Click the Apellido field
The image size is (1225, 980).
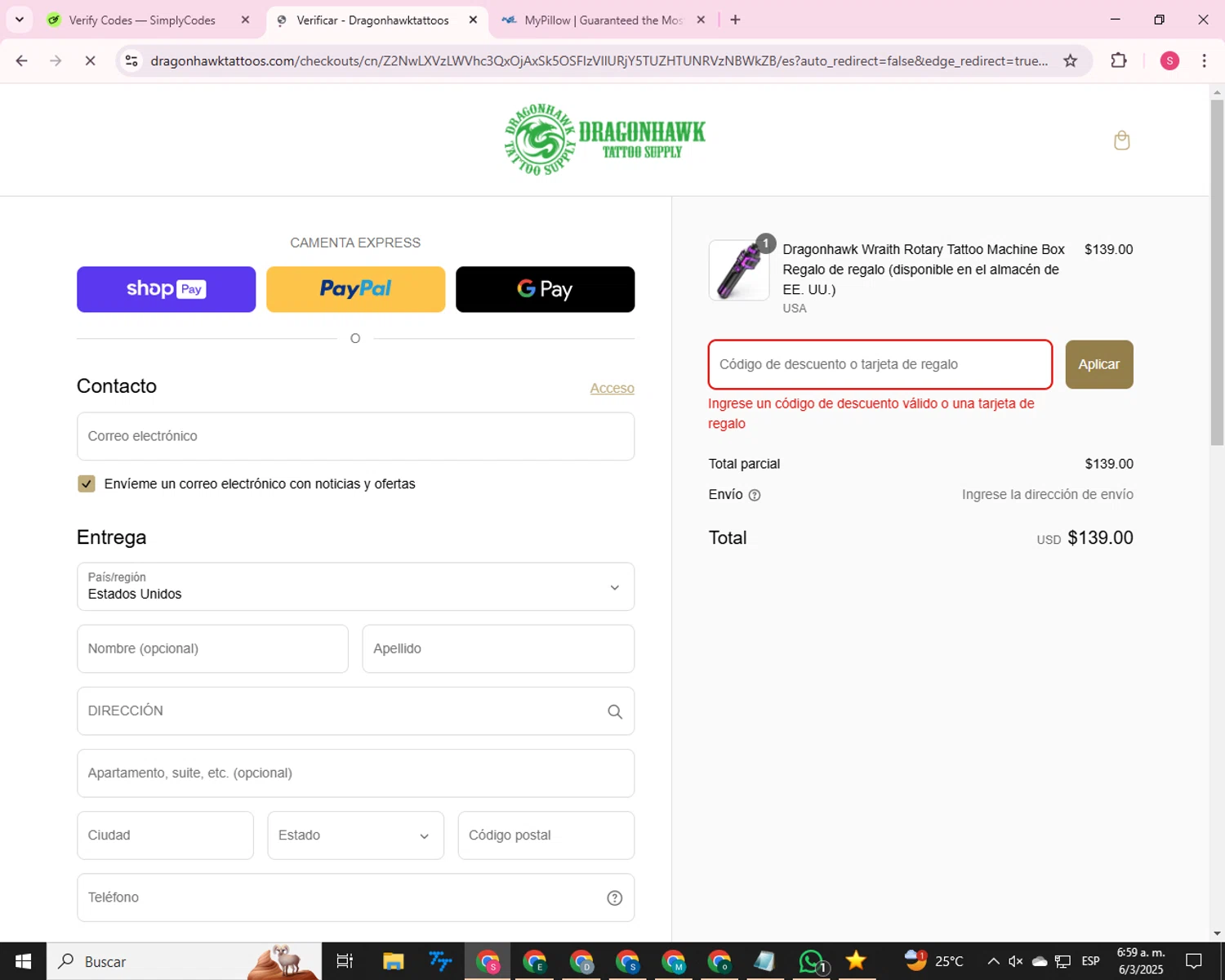tap(498, 648)
